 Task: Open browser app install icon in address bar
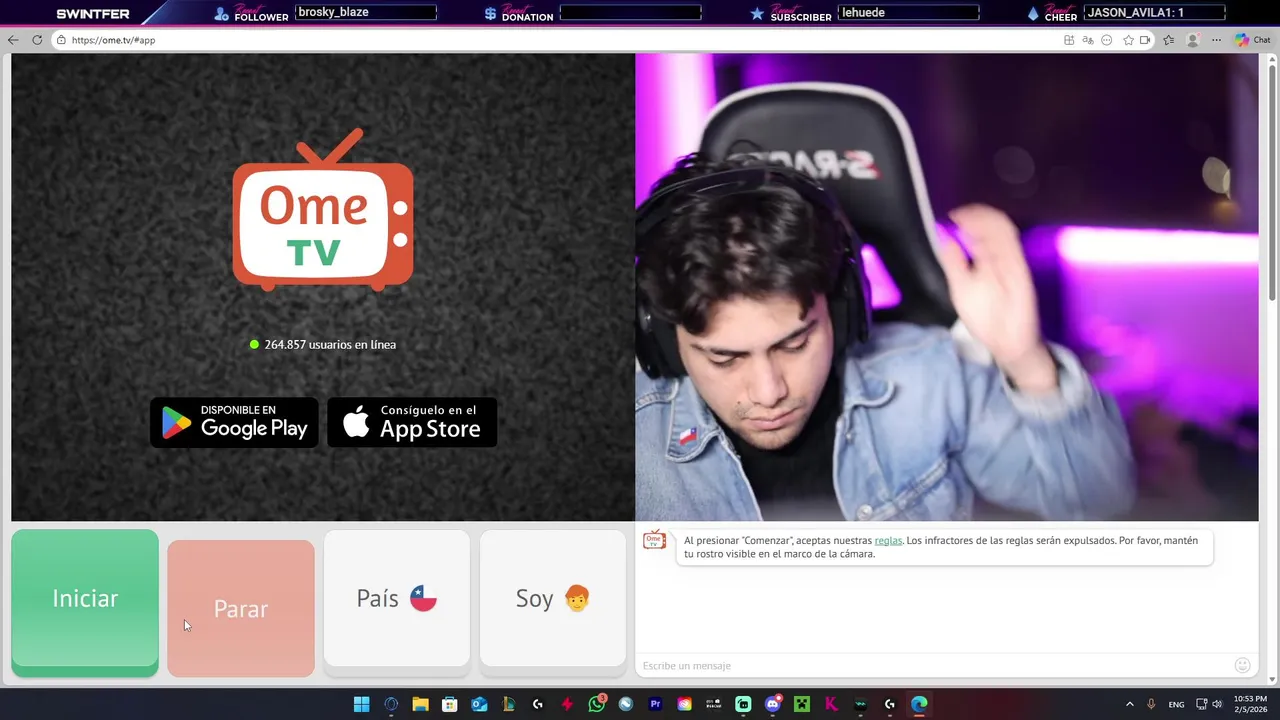pos(1069,40)
